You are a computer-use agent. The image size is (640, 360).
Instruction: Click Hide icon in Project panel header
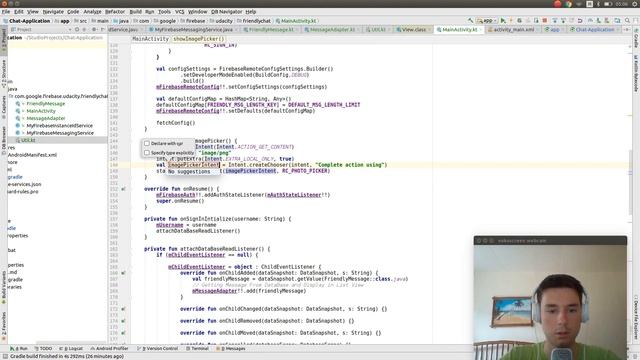tap(102, 29)
